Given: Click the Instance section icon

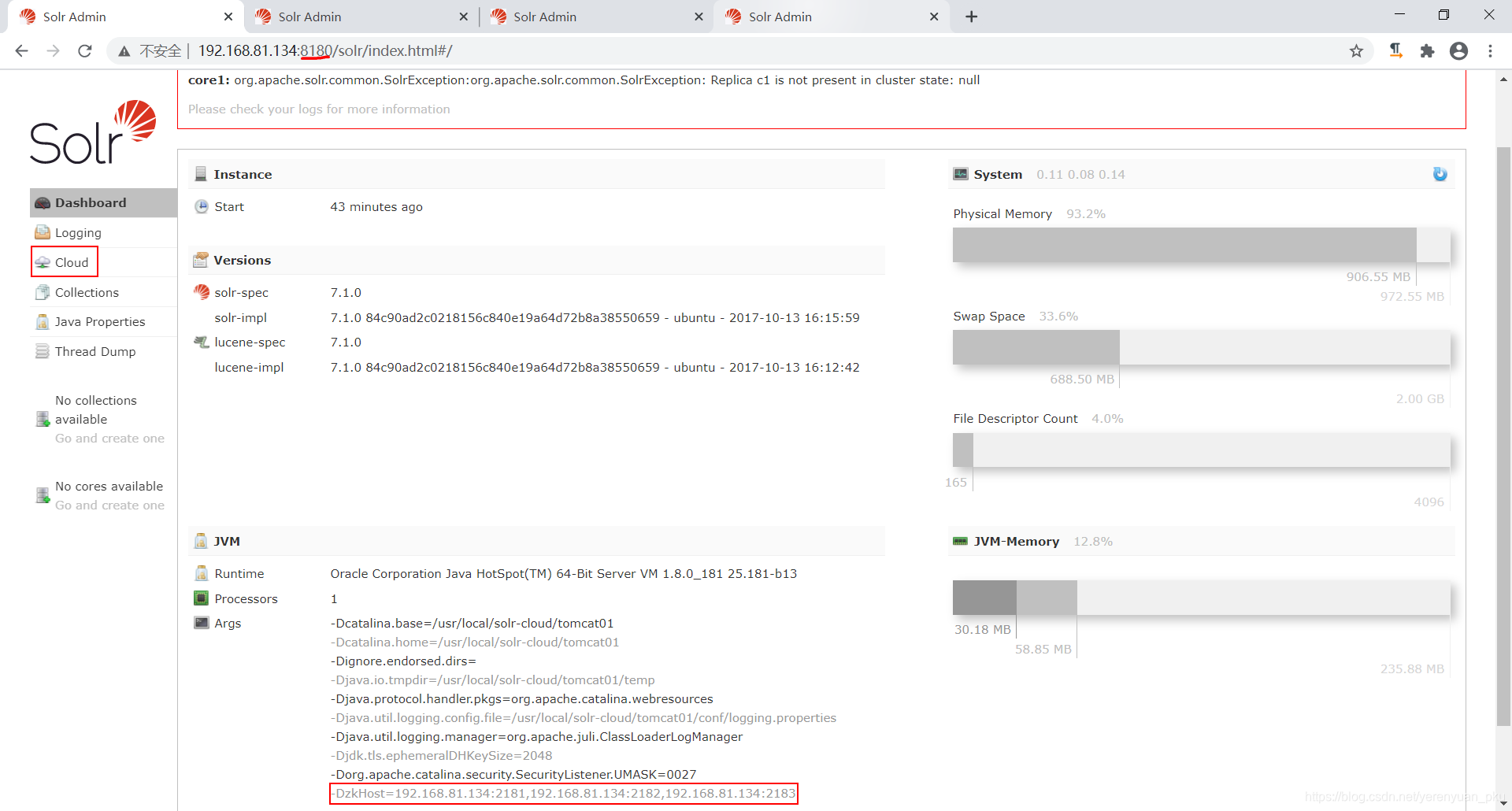Looking at the screenshot, I should click(x=201, y=174).
